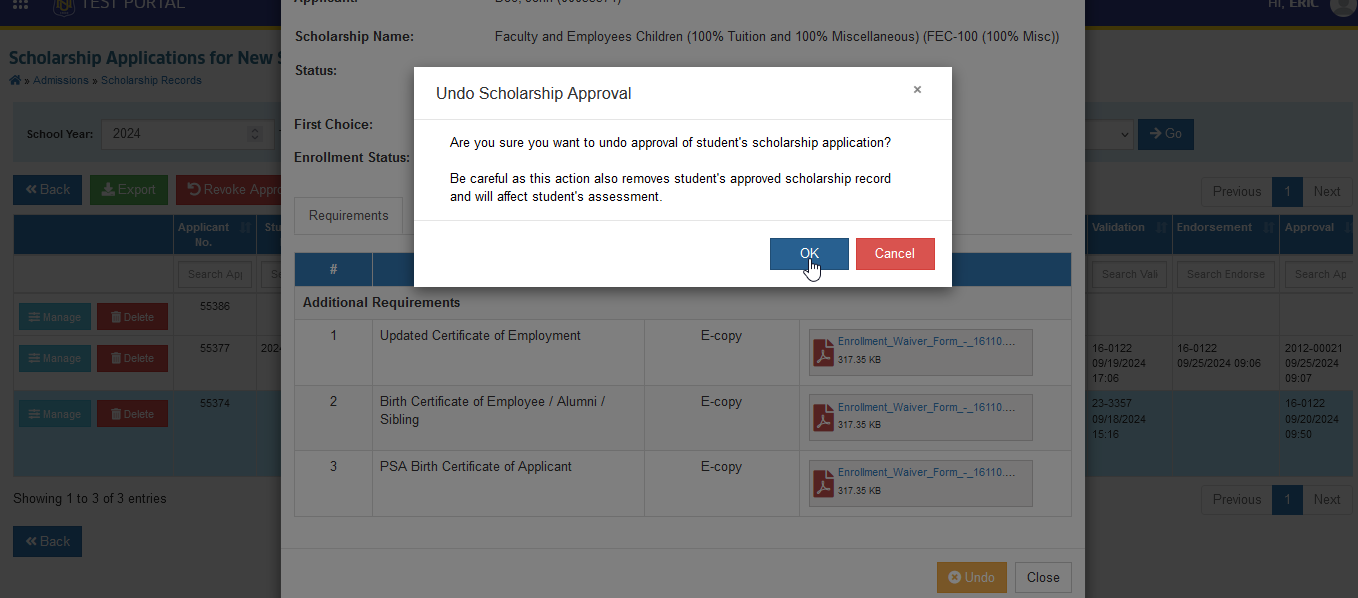This screenshot has height=598, width=1358.
Task: Sort by Applicant No. column
Action: point(215,234)
